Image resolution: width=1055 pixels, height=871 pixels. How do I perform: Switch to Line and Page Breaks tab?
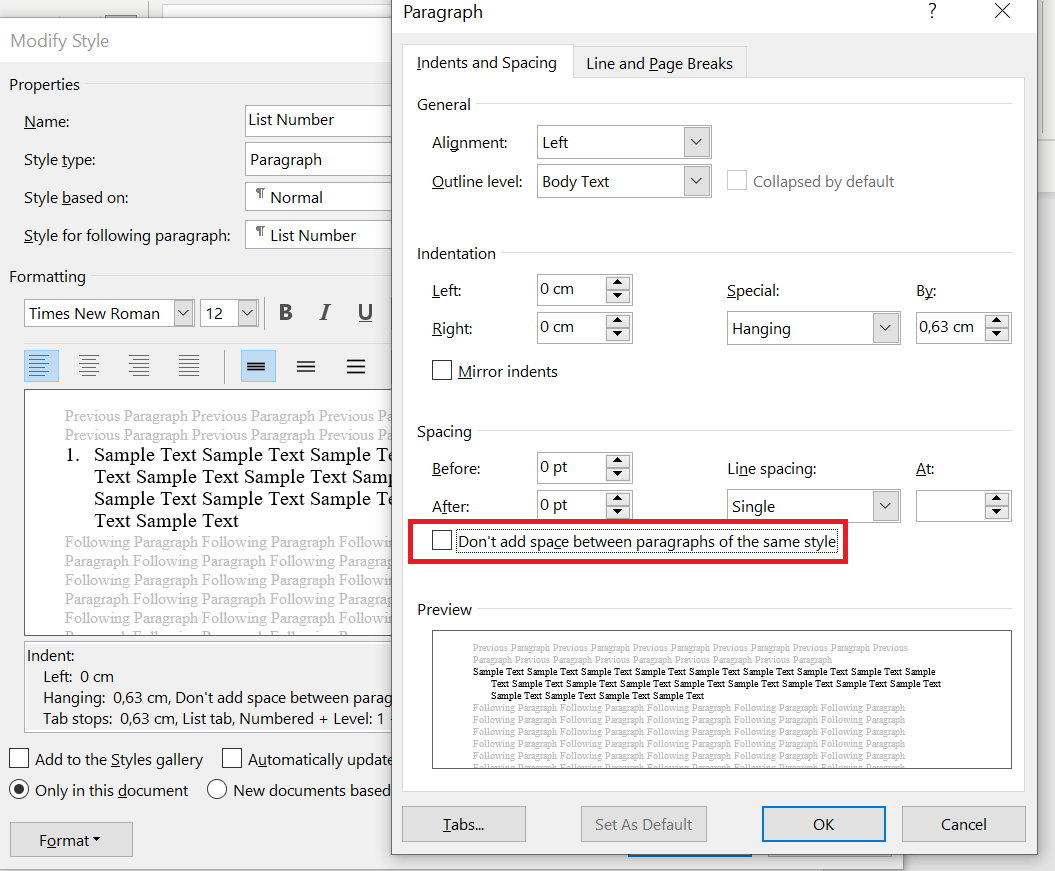(x=659, y=63)
